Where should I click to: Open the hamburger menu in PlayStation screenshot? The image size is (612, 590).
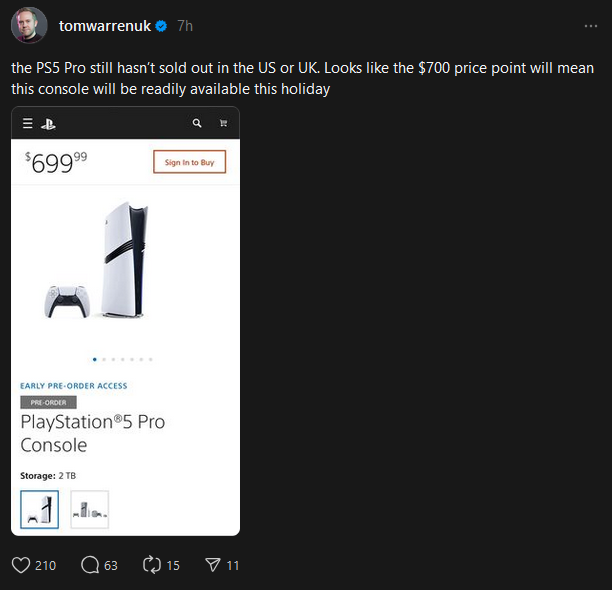28,123
